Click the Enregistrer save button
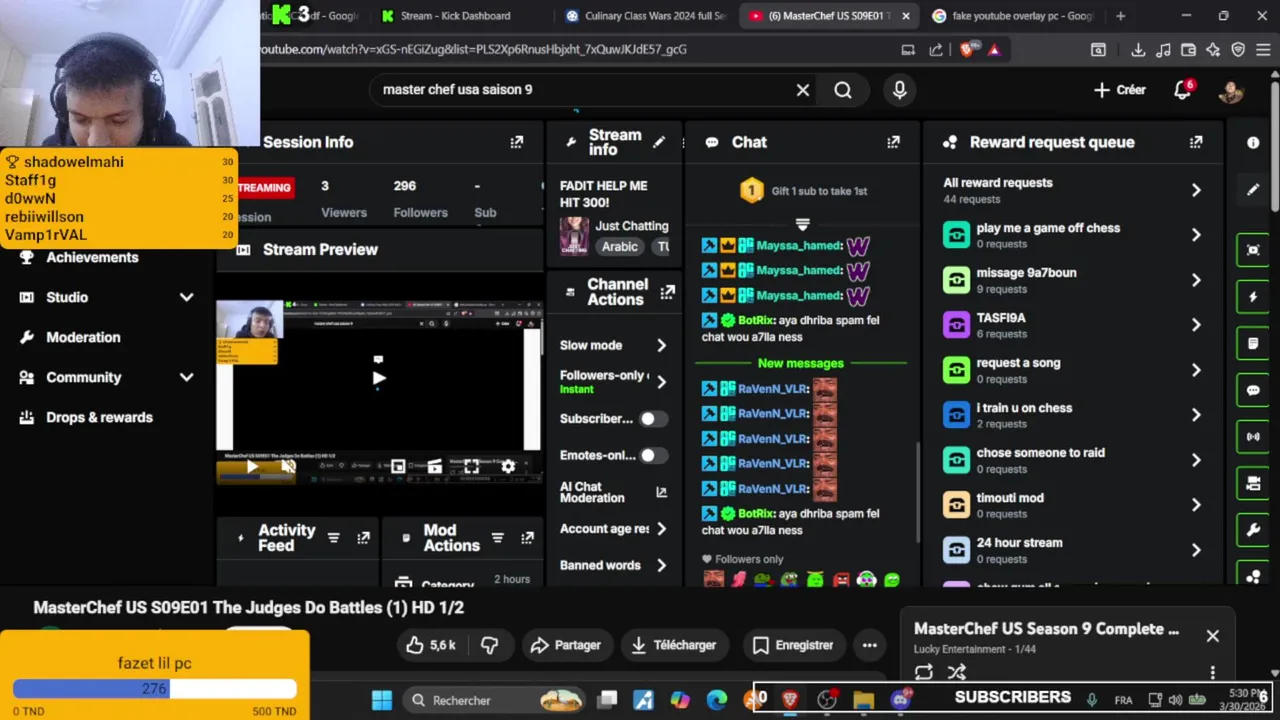 793,645
